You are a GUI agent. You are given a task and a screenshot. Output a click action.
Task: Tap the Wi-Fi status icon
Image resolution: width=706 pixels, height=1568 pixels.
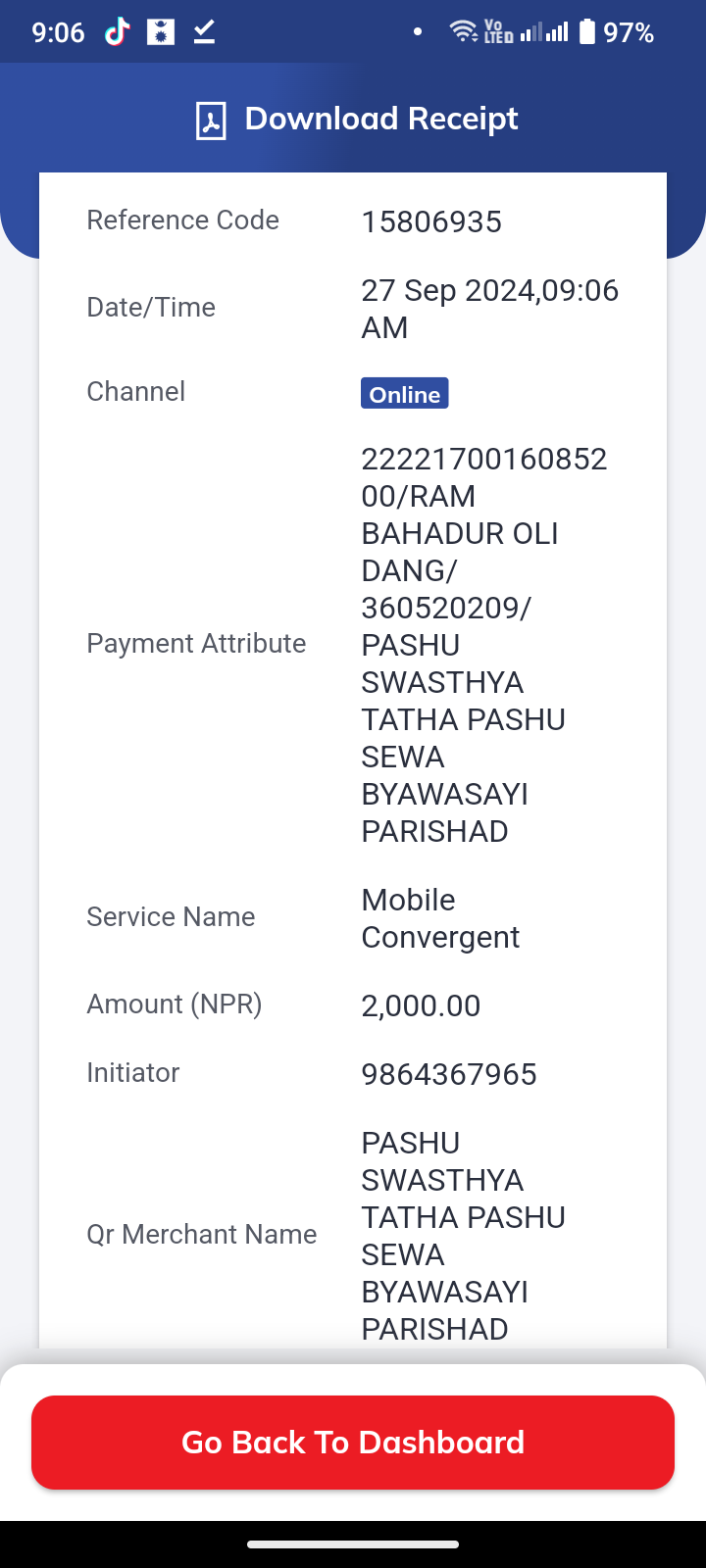463,32
